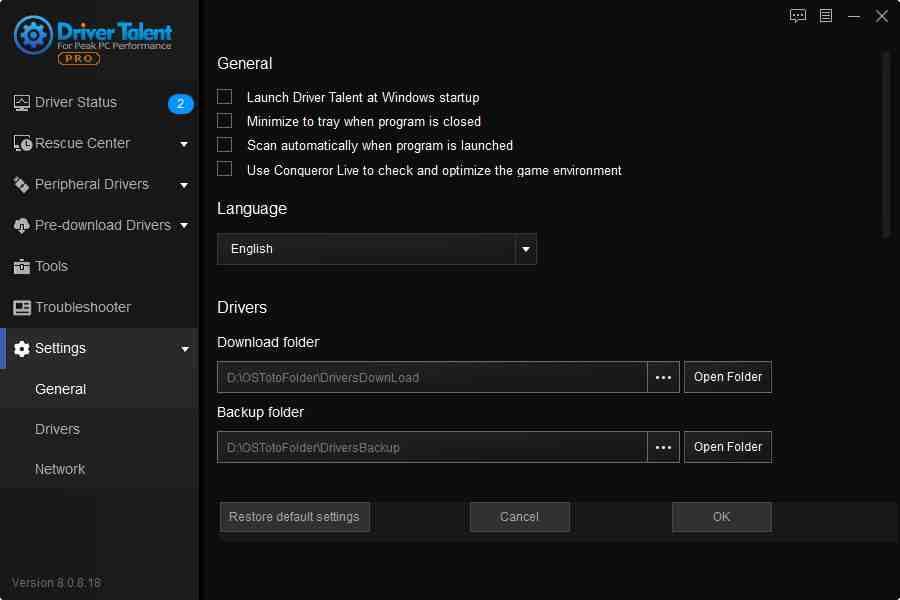The image size is (900, 600).
Task: Open the menu list icon in title bar
Action: click(826, 16)
